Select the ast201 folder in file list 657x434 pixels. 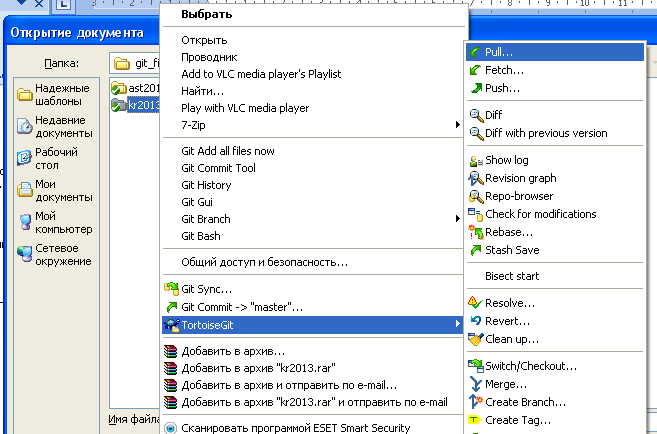tap(135, 88)
